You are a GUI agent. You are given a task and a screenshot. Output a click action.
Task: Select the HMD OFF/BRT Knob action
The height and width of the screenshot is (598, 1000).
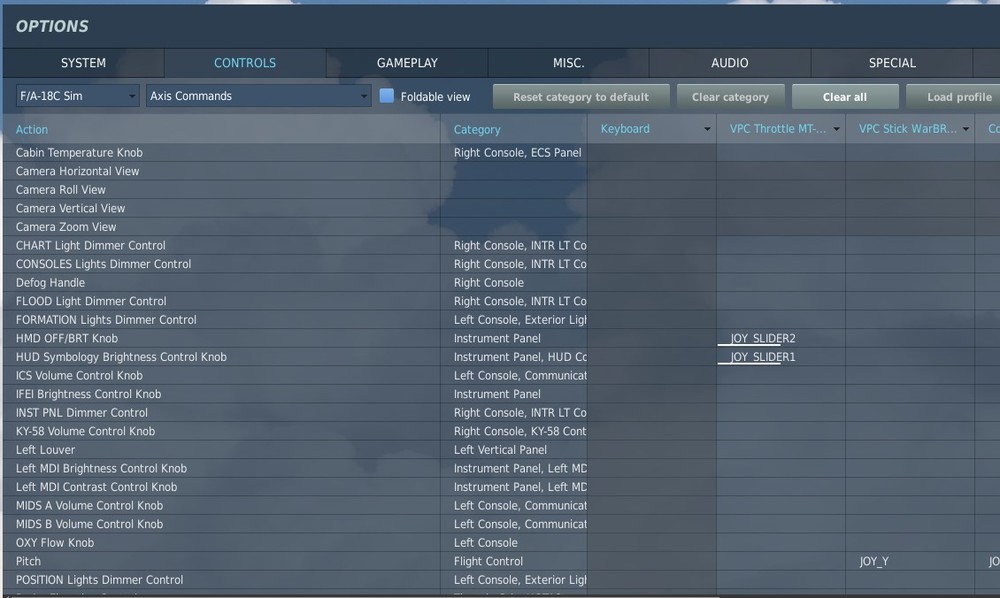click(x=221, y=339)
